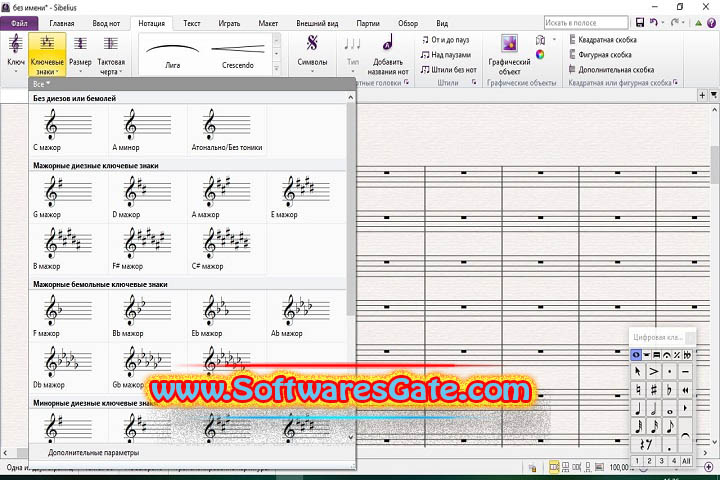Open the Штили group dialog launcher
The width and height of the screenshot is (720, 480).
point(474,83)
